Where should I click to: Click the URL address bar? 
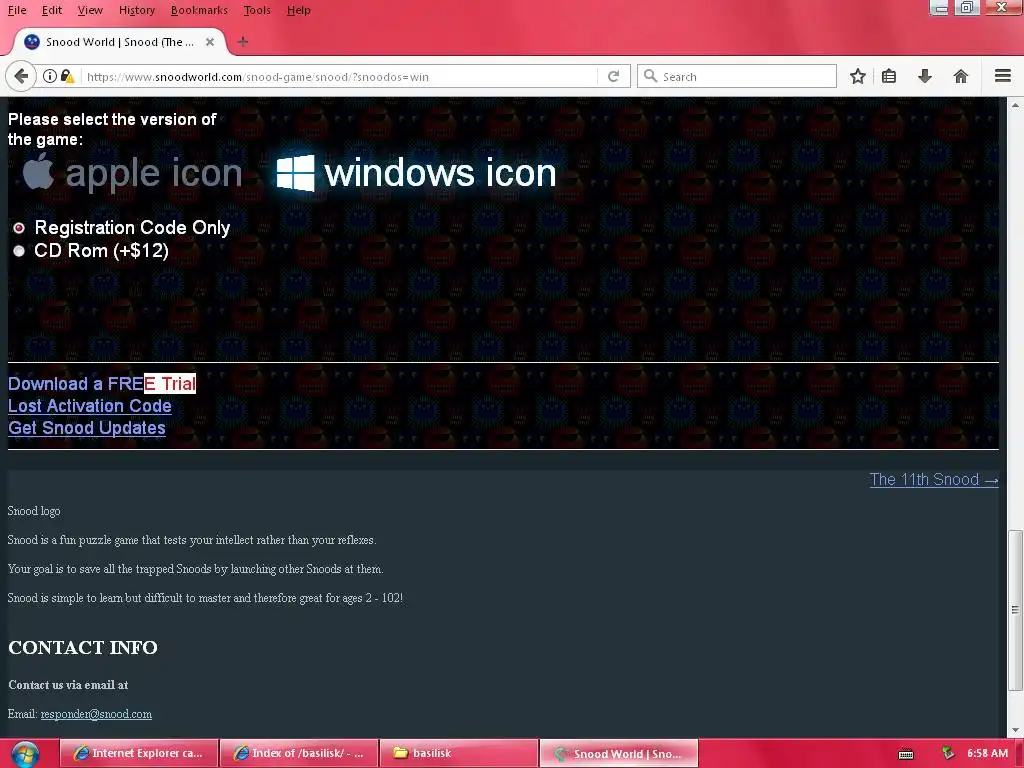tap(340, 76)
